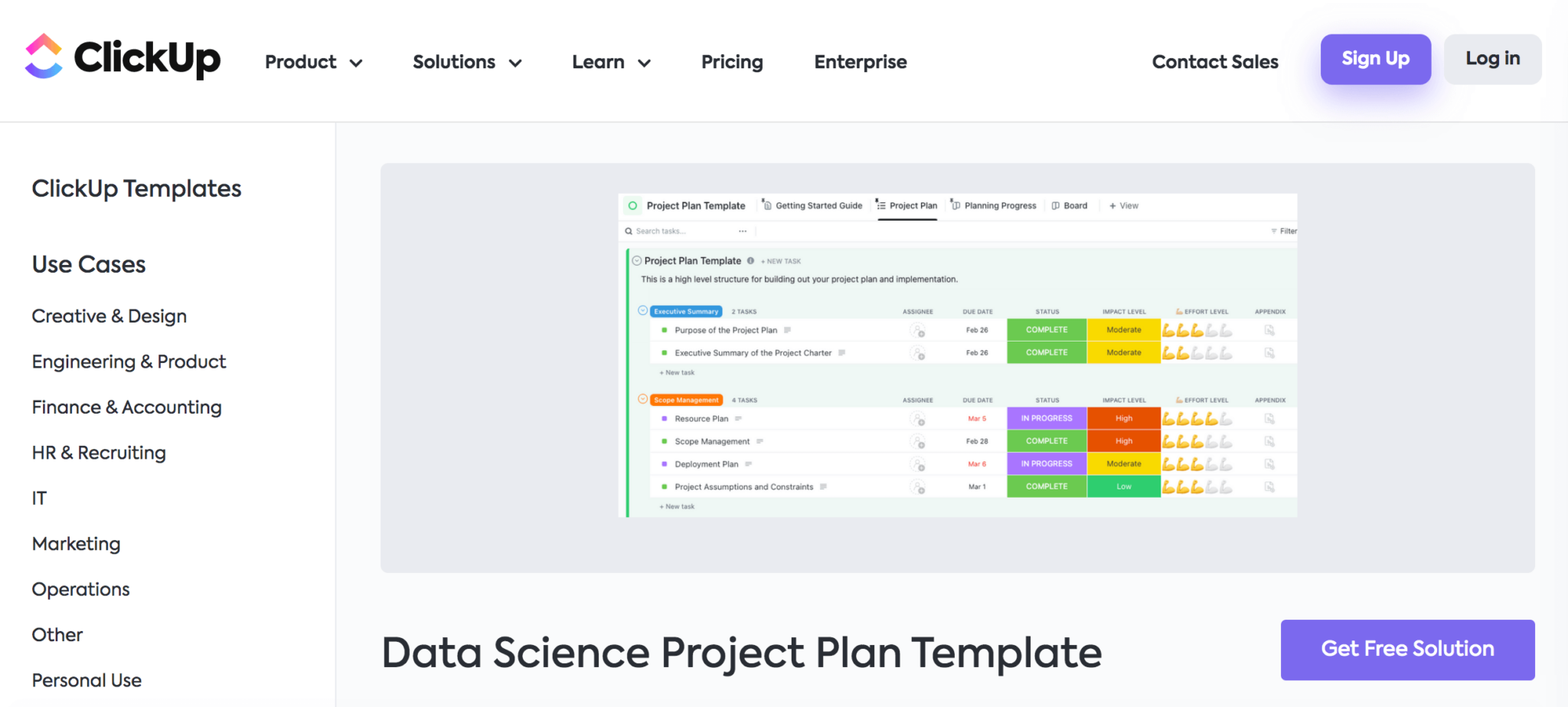The image size is (1568, 707).
Task: Click the info icon beside Project Plan Template
Action: click(x=750, y=261)
